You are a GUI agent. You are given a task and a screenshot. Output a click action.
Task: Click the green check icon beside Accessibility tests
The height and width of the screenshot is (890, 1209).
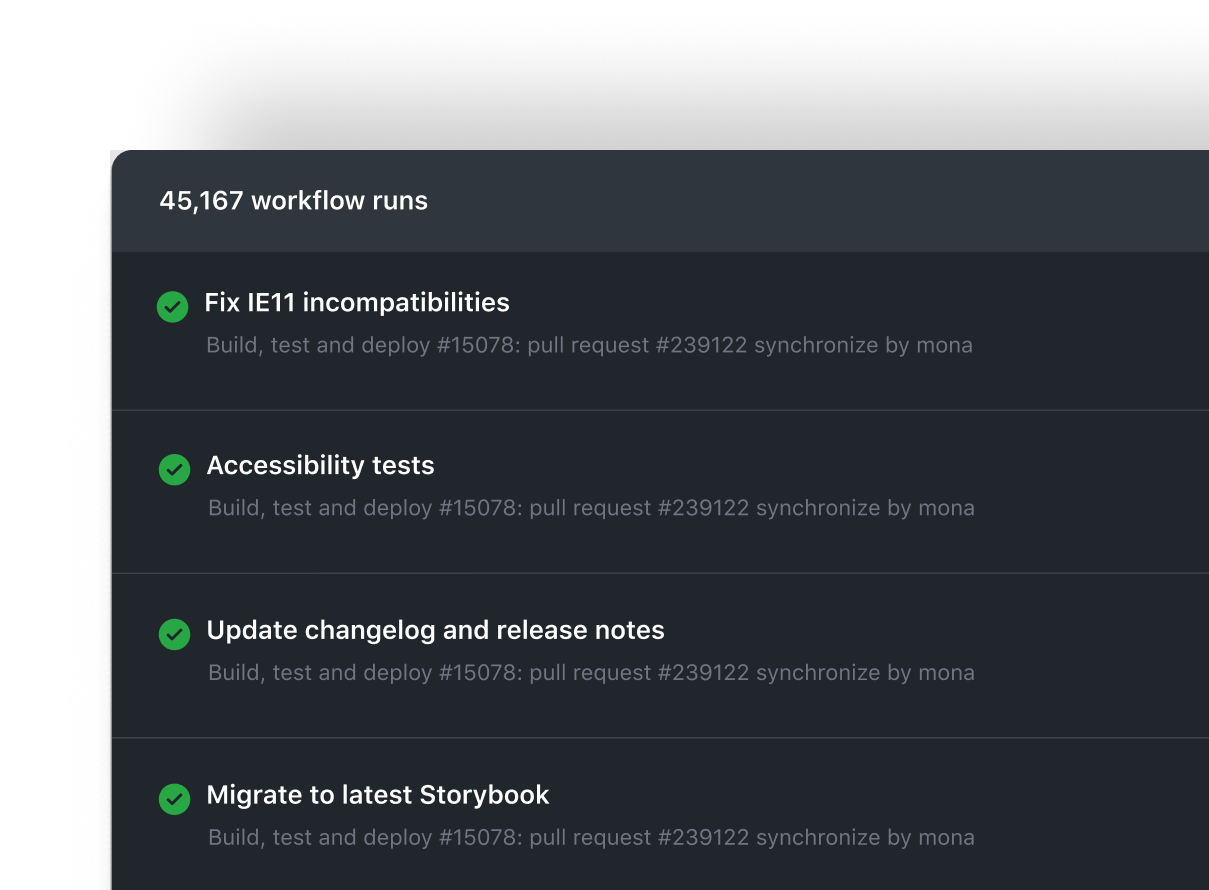(x=175, y=469)
